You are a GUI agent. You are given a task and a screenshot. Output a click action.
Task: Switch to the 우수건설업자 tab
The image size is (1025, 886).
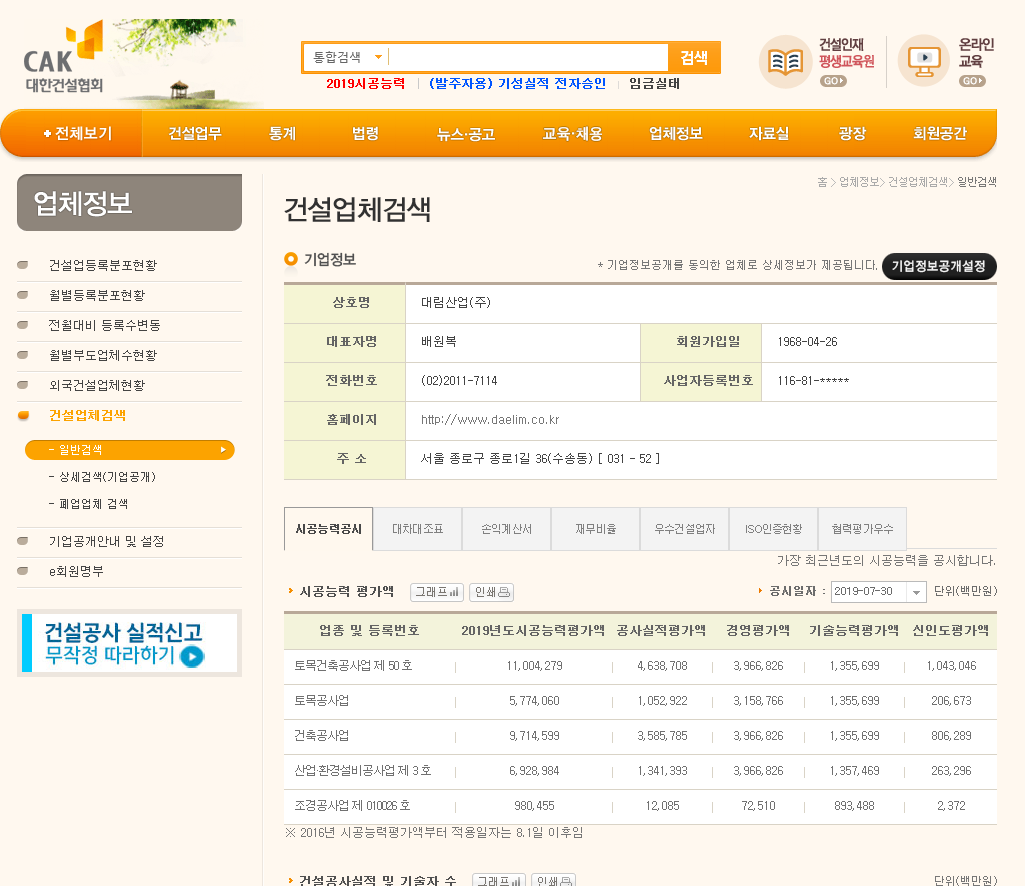click(684, 528)
